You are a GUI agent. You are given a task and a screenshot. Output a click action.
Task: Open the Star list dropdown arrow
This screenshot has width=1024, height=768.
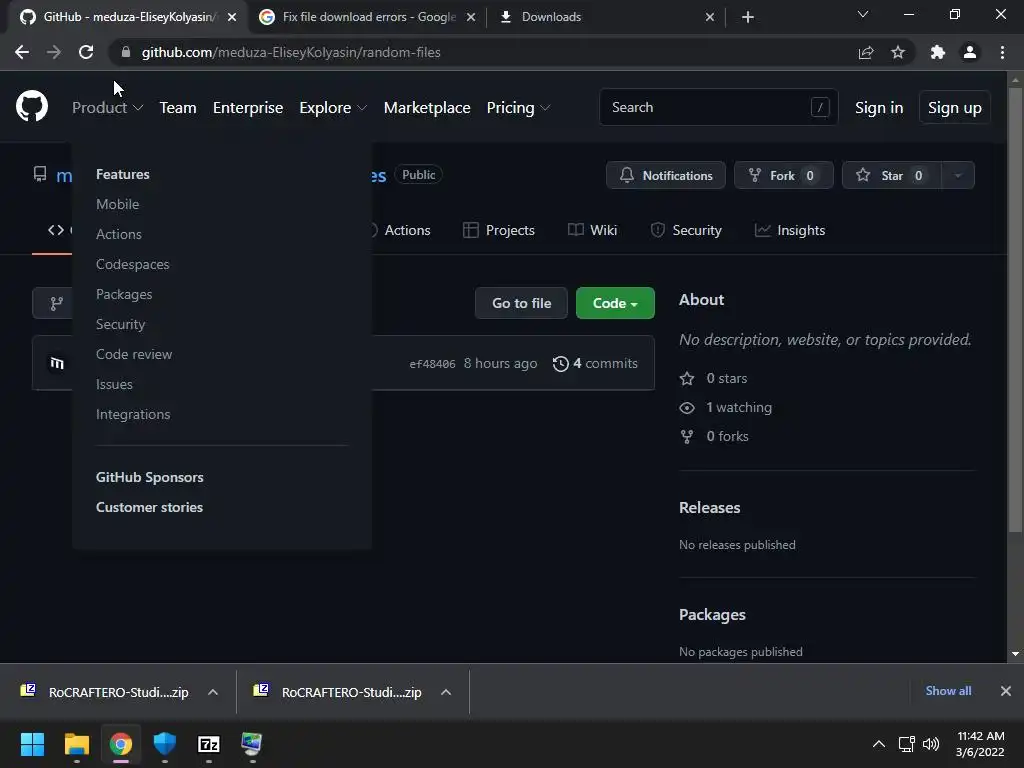click(958, 175)
